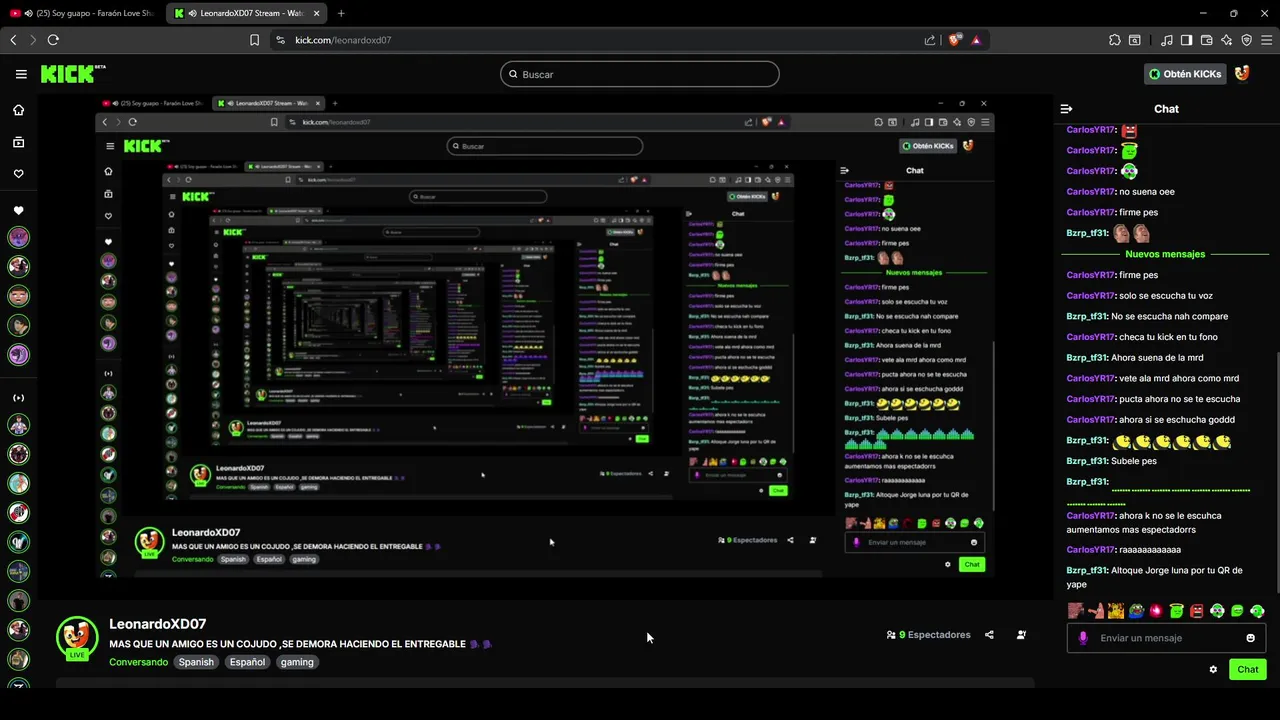Insert the Patrick emote in the quick emote row
Screen dimensions: 1280x720
coord(1096,610)
